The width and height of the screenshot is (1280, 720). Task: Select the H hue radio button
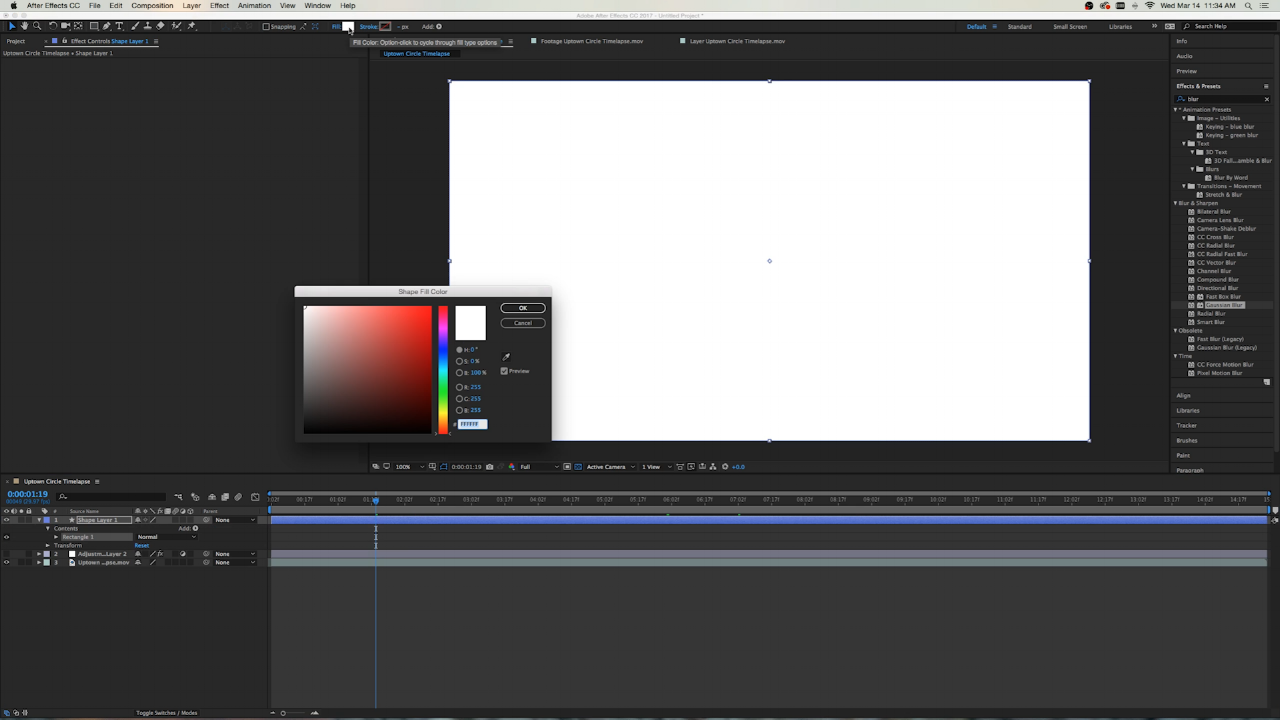click(x=460, y=349)
